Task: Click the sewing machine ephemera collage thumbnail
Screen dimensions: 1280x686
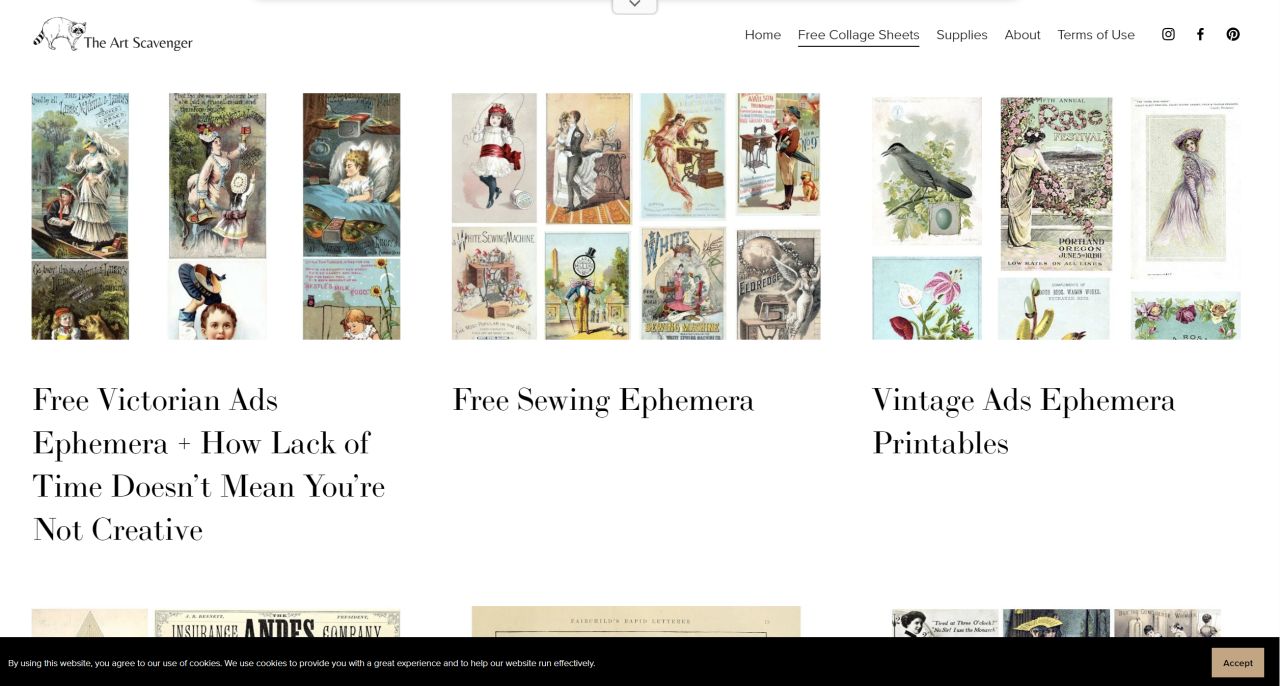Action: click(636, 216)
